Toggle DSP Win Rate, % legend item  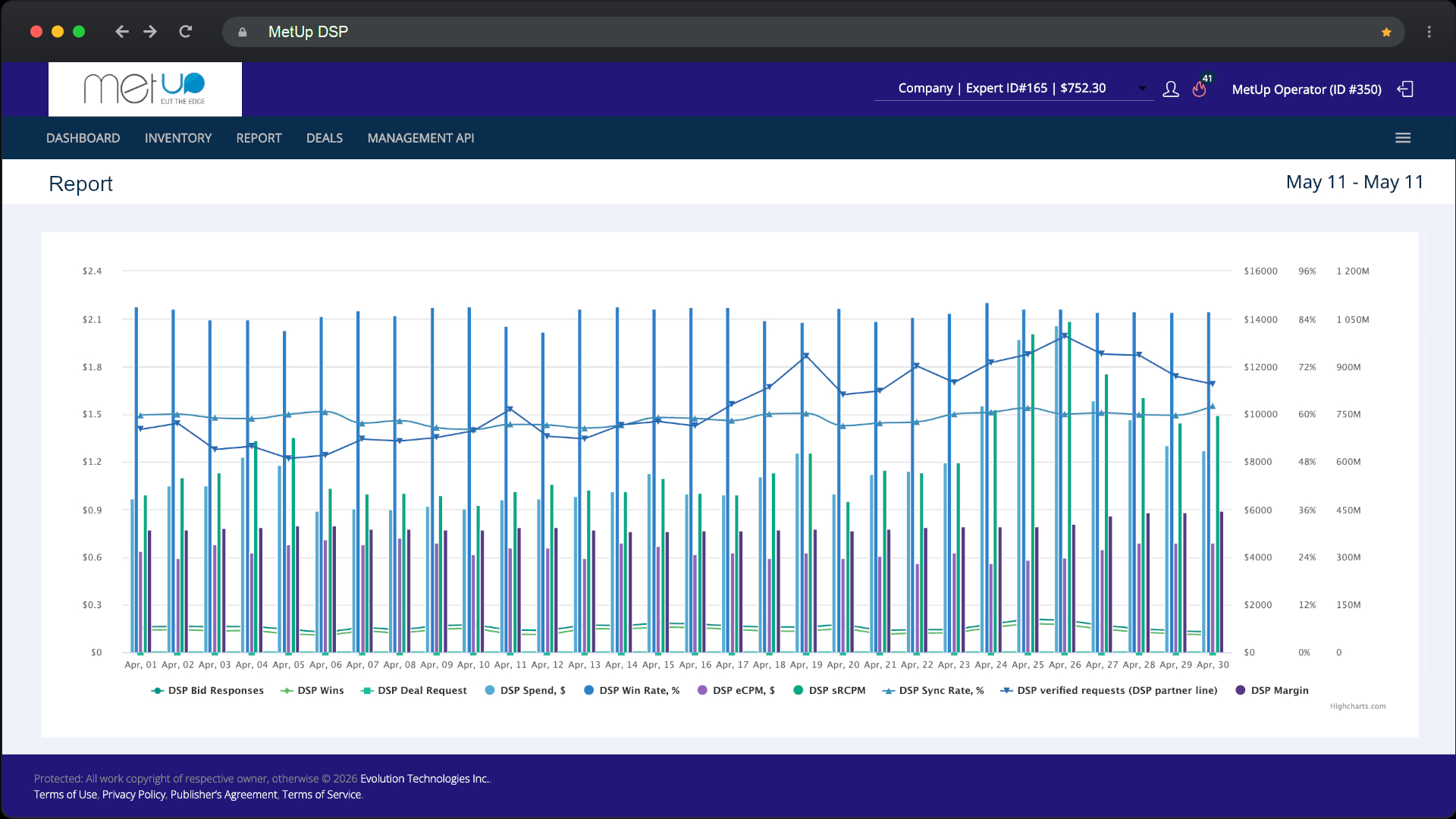click(x=631, y=691)
